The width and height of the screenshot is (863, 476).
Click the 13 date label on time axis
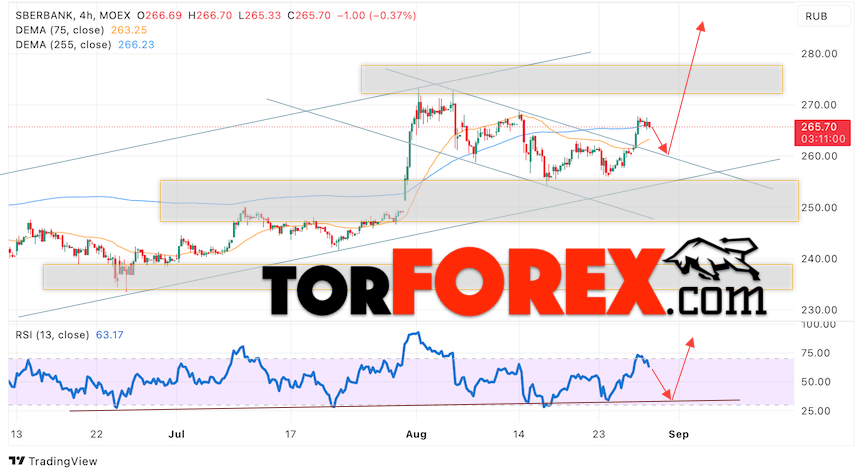17,434
